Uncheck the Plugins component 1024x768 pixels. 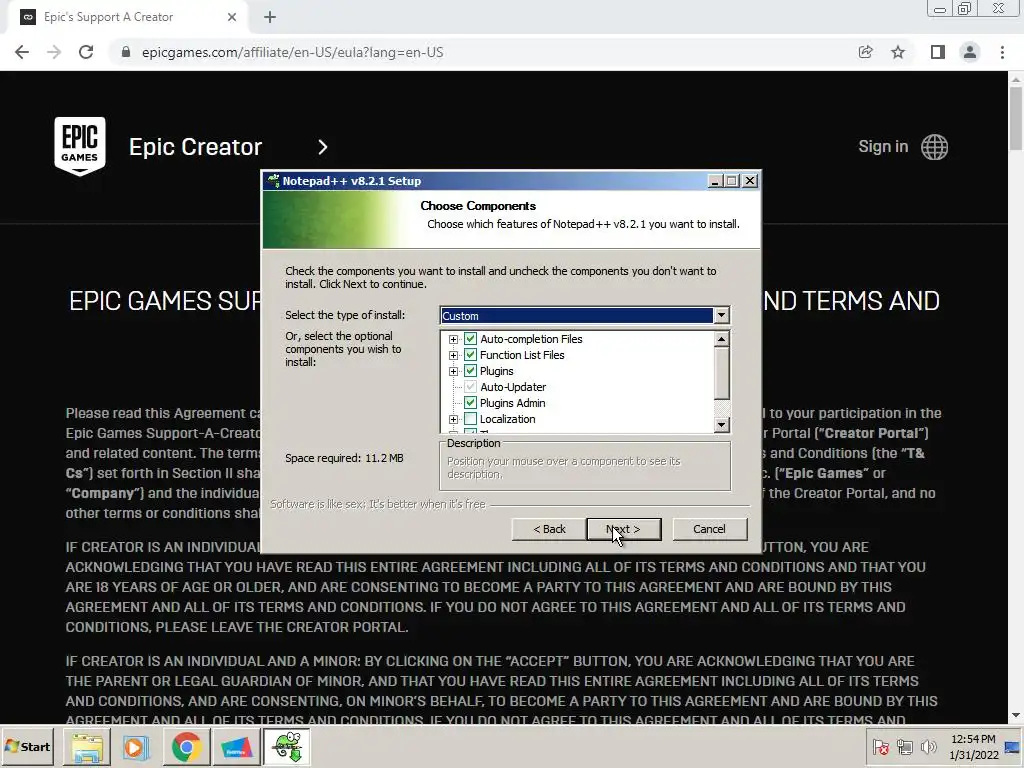coord(470,371)
